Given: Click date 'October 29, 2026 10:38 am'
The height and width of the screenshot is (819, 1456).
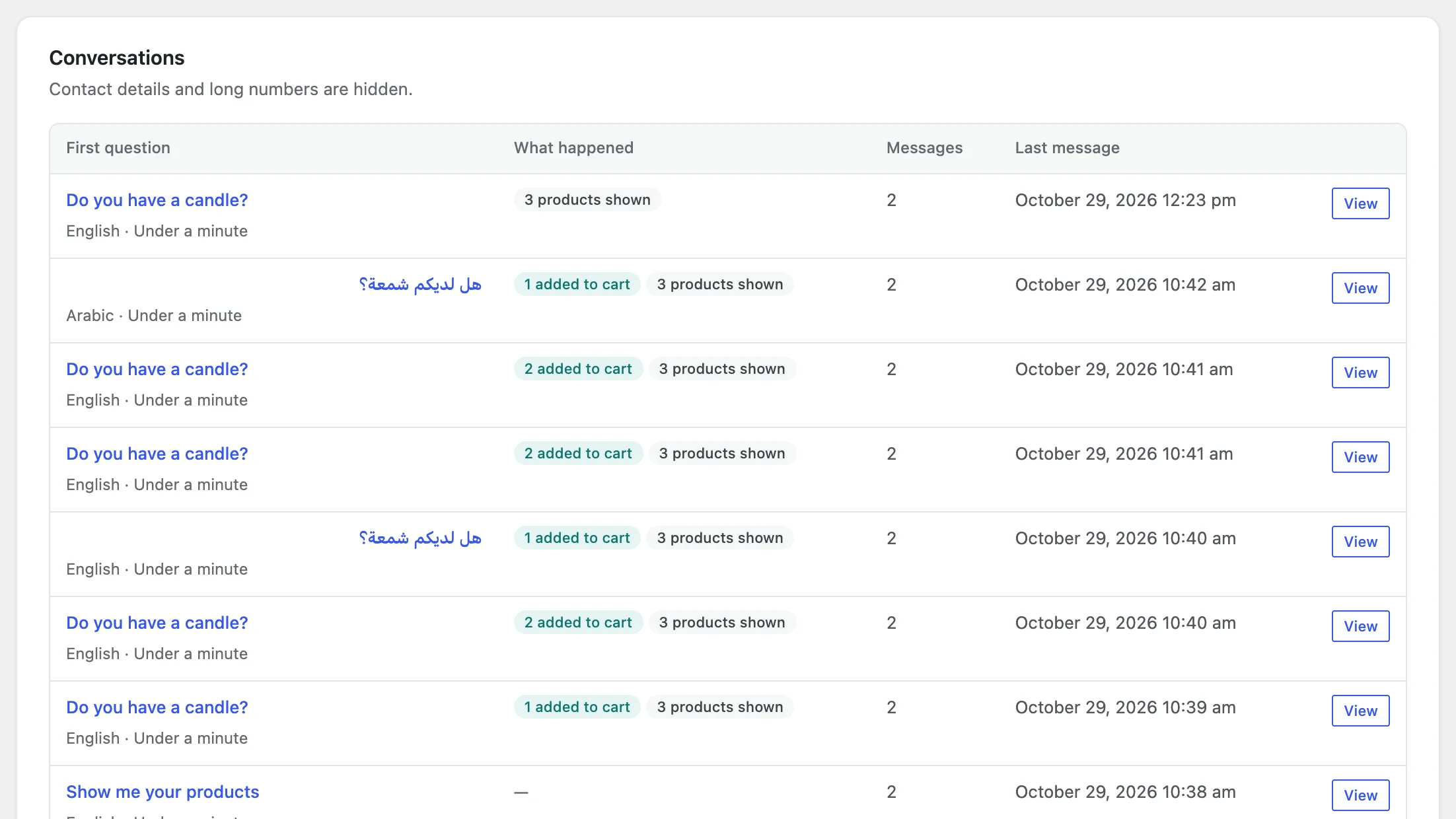Looking at the screenshot, I should click(1125, 792).
